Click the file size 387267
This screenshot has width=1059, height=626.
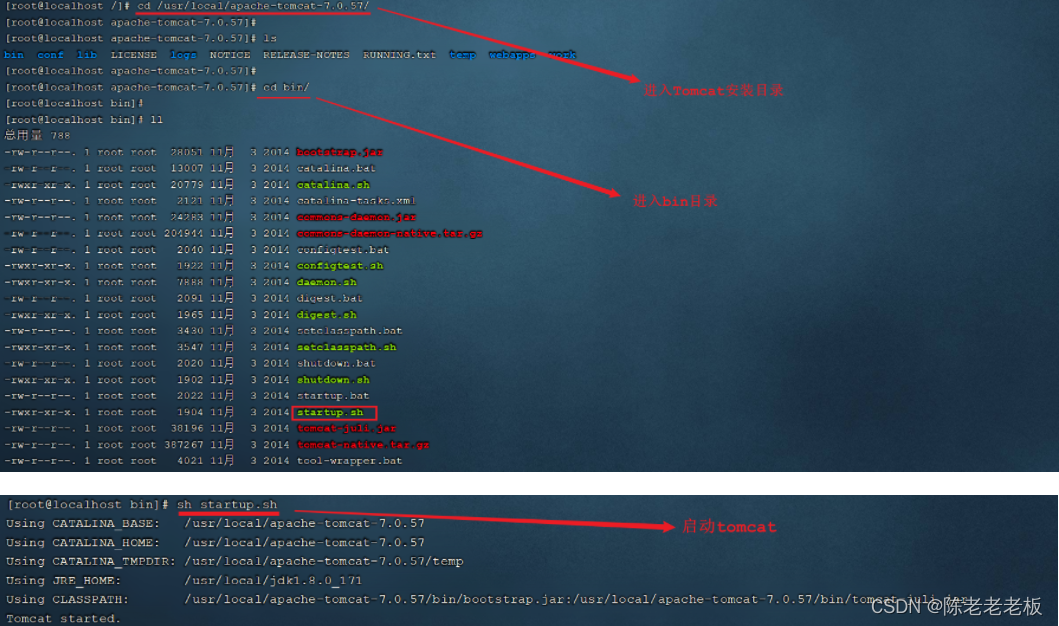pos(183,444)
